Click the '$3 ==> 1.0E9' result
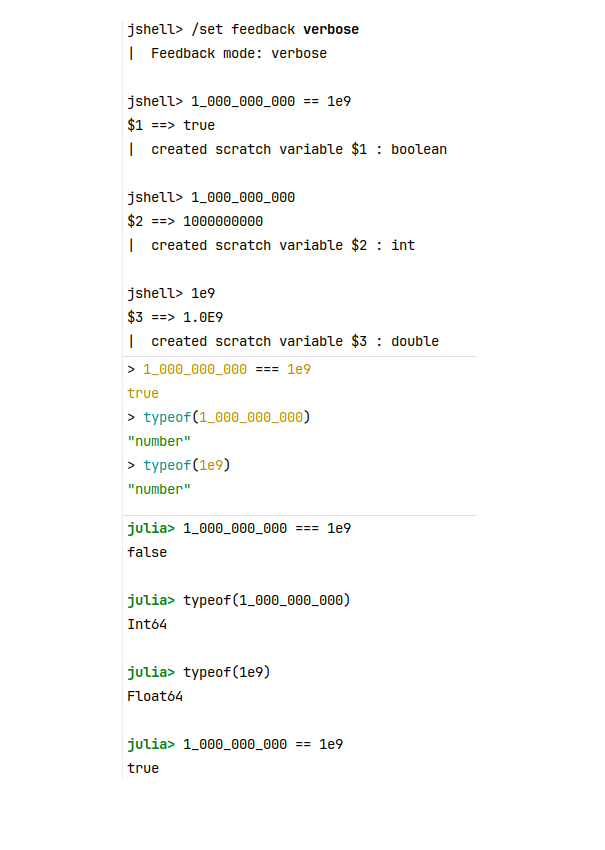 pyautogui.click(x=175, y=317)
